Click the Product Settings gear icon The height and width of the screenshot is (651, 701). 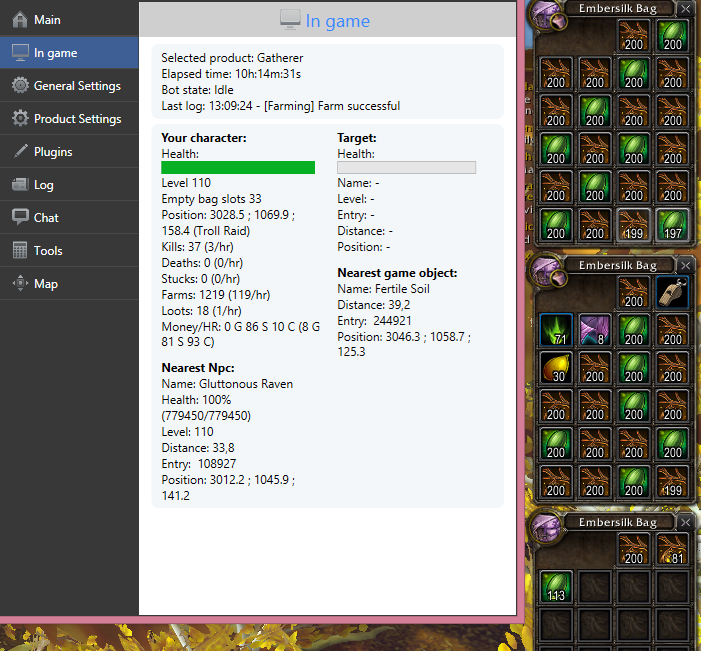20,119
